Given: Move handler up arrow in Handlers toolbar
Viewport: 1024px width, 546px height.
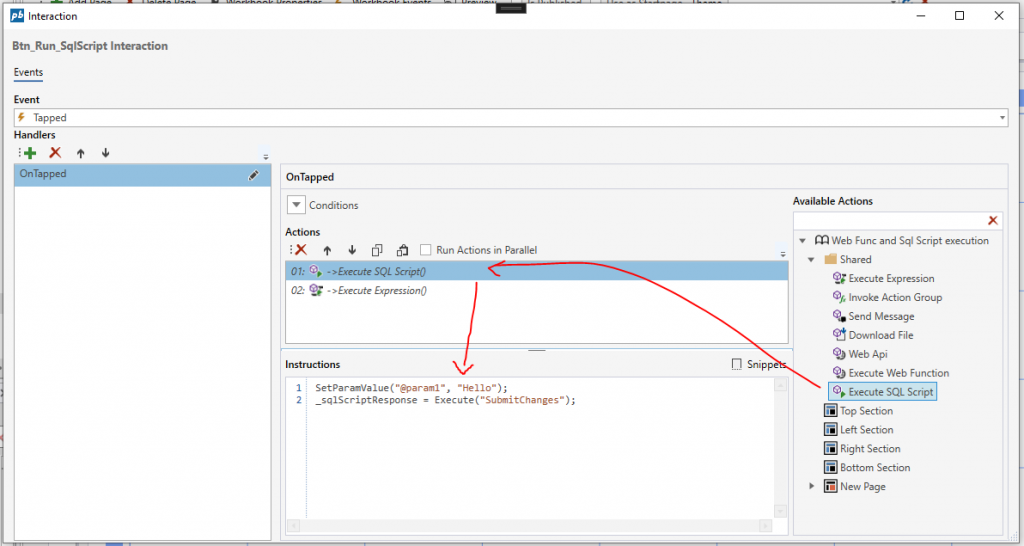Looking at the screenshot, I should [80, 153].
